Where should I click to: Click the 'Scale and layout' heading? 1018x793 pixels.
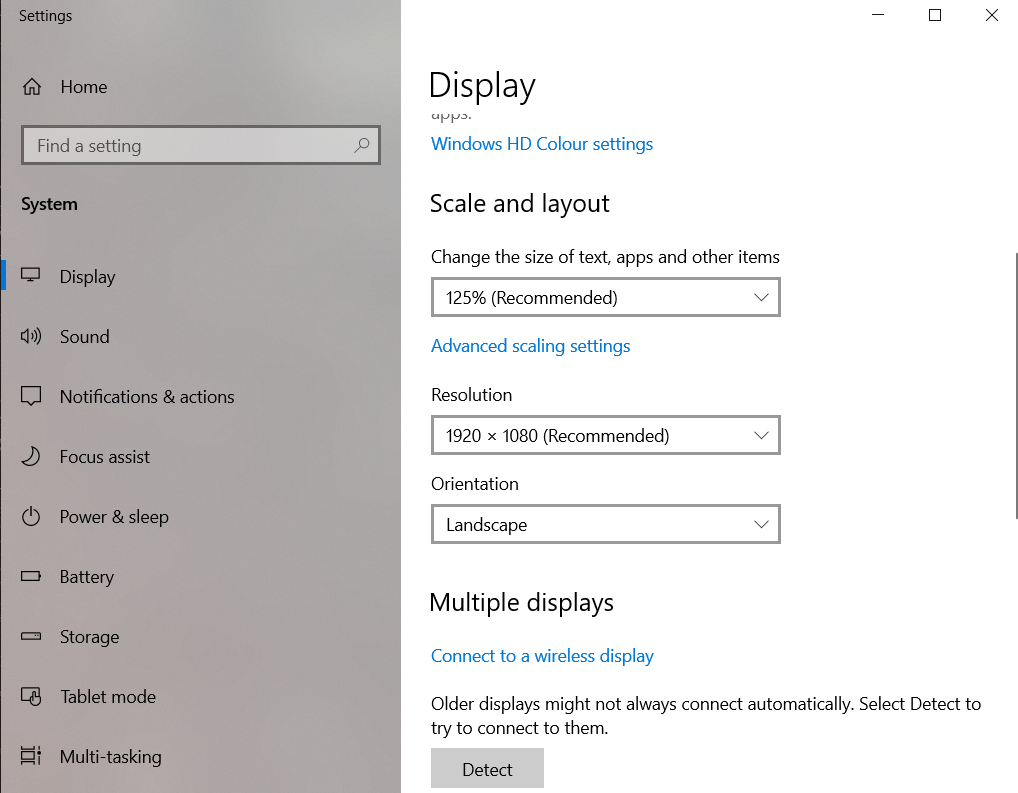(x=519, y=203)
